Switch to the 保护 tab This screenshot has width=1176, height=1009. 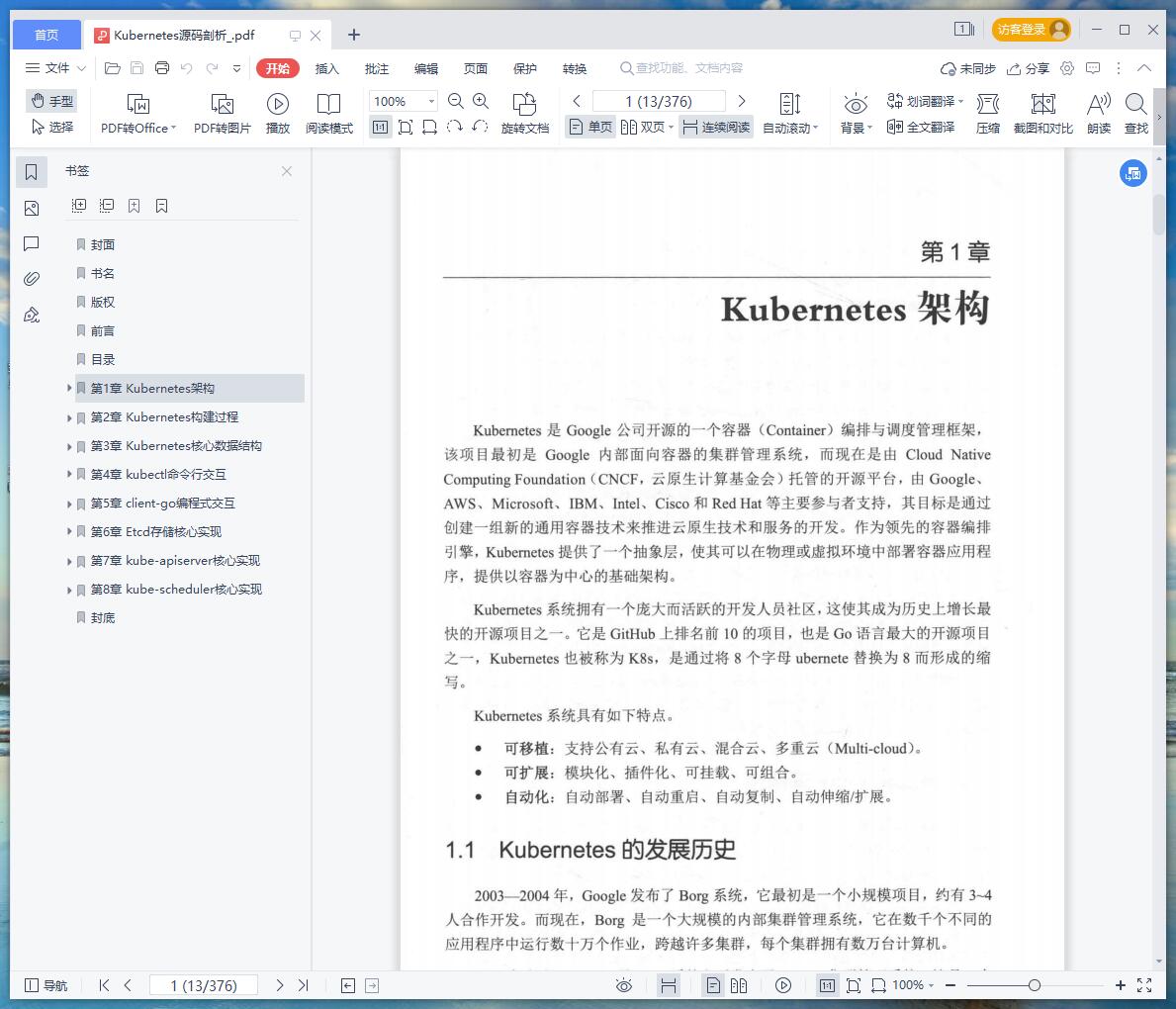tap(525, 68)
